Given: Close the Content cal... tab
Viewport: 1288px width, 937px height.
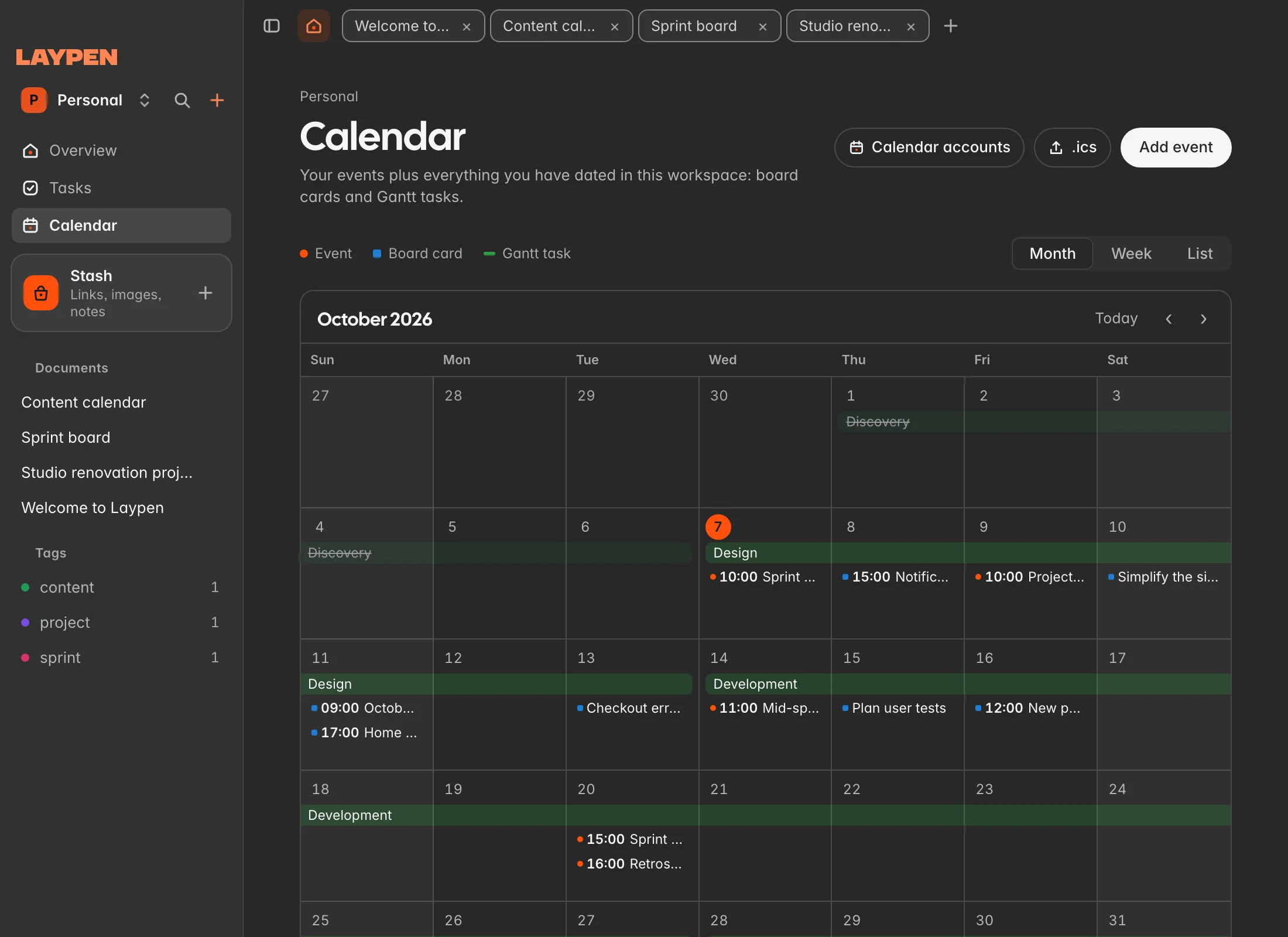Looking at the screenshot, I should tap(615, 26).
